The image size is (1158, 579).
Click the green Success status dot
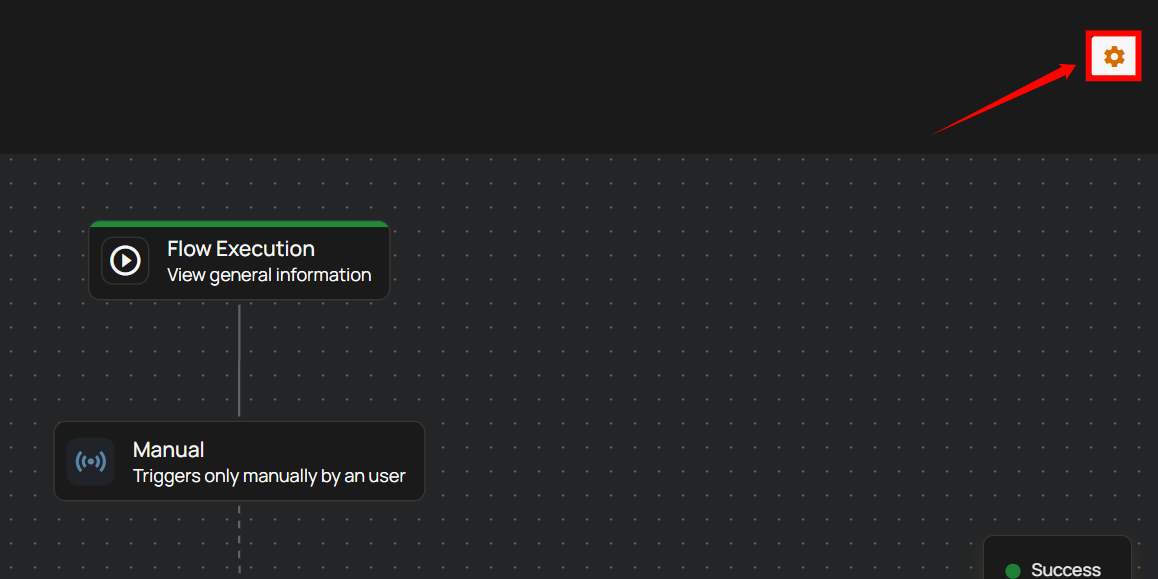pyautogui.click(x=1012, y=570)
